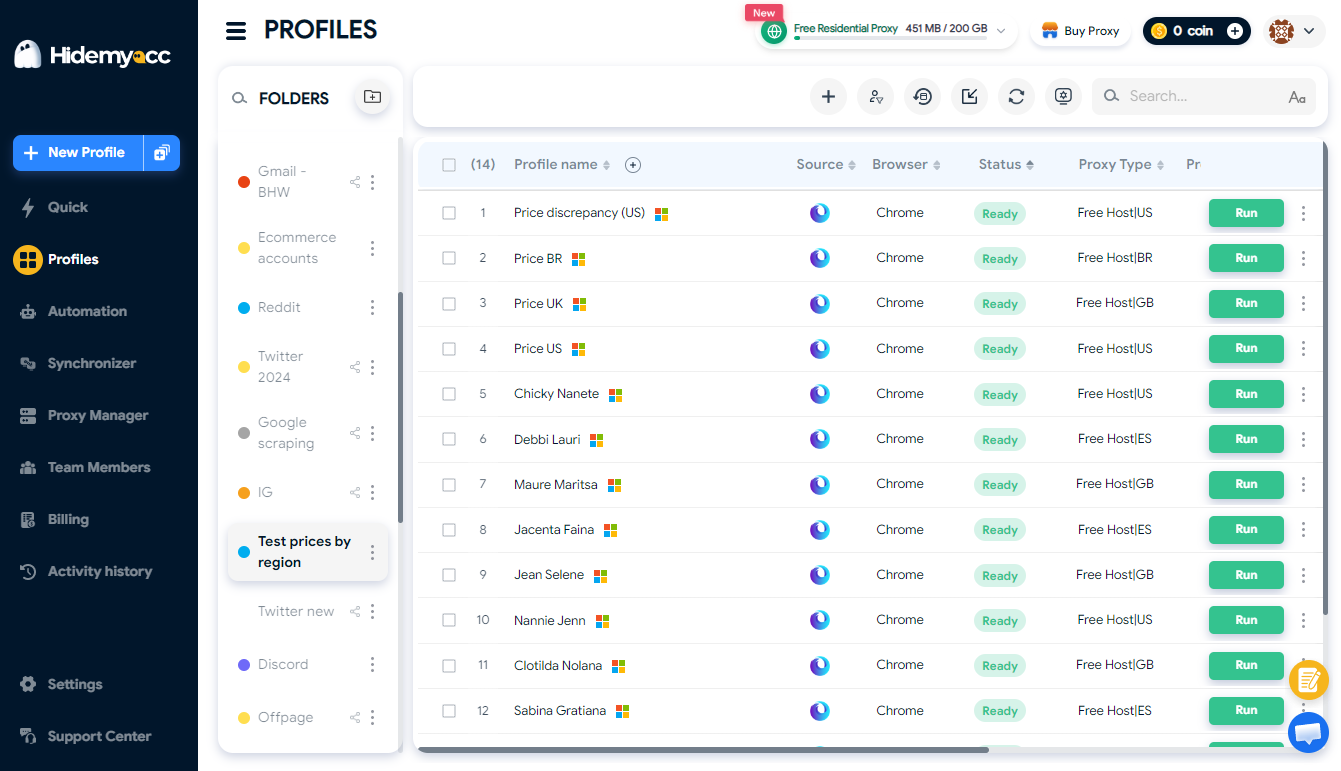The height and width of the screenshot is (771, 1341).
Task: Sort by the Proxy Type column header
Action: click(x=1121, y=165)
